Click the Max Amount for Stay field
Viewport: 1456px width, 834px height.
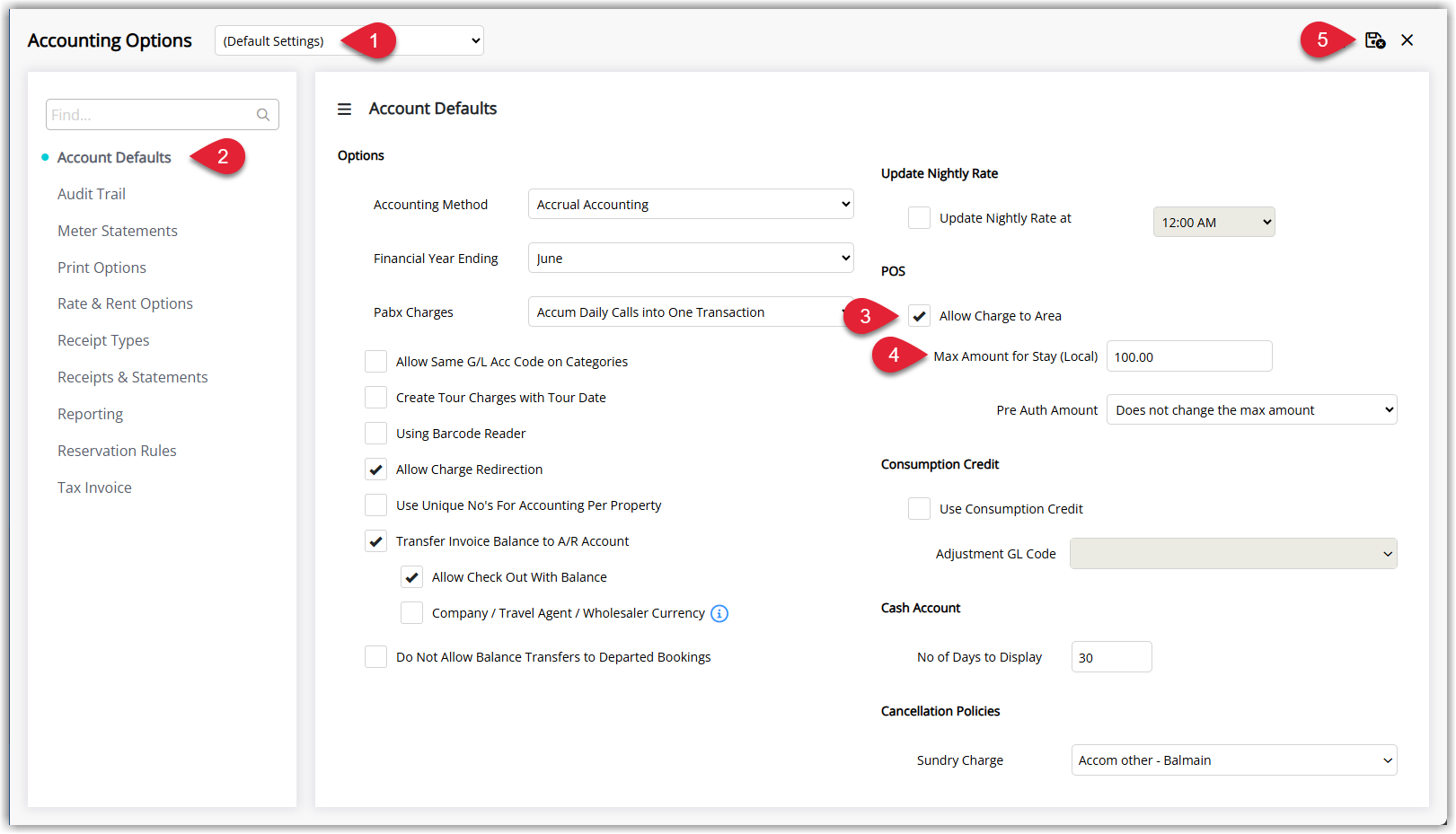(x=1189, y=356)
